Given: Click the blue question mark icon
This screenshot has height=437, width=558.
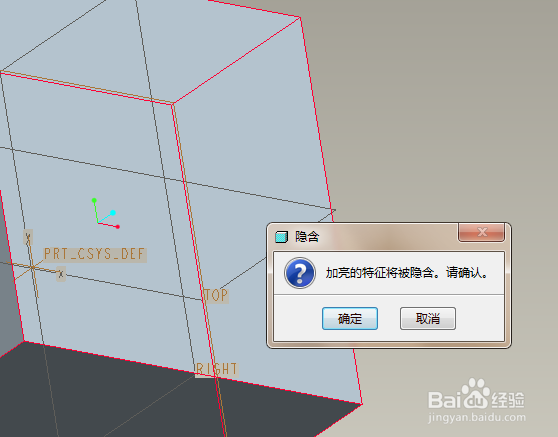Looking at the screenshot, I should 300,273.
